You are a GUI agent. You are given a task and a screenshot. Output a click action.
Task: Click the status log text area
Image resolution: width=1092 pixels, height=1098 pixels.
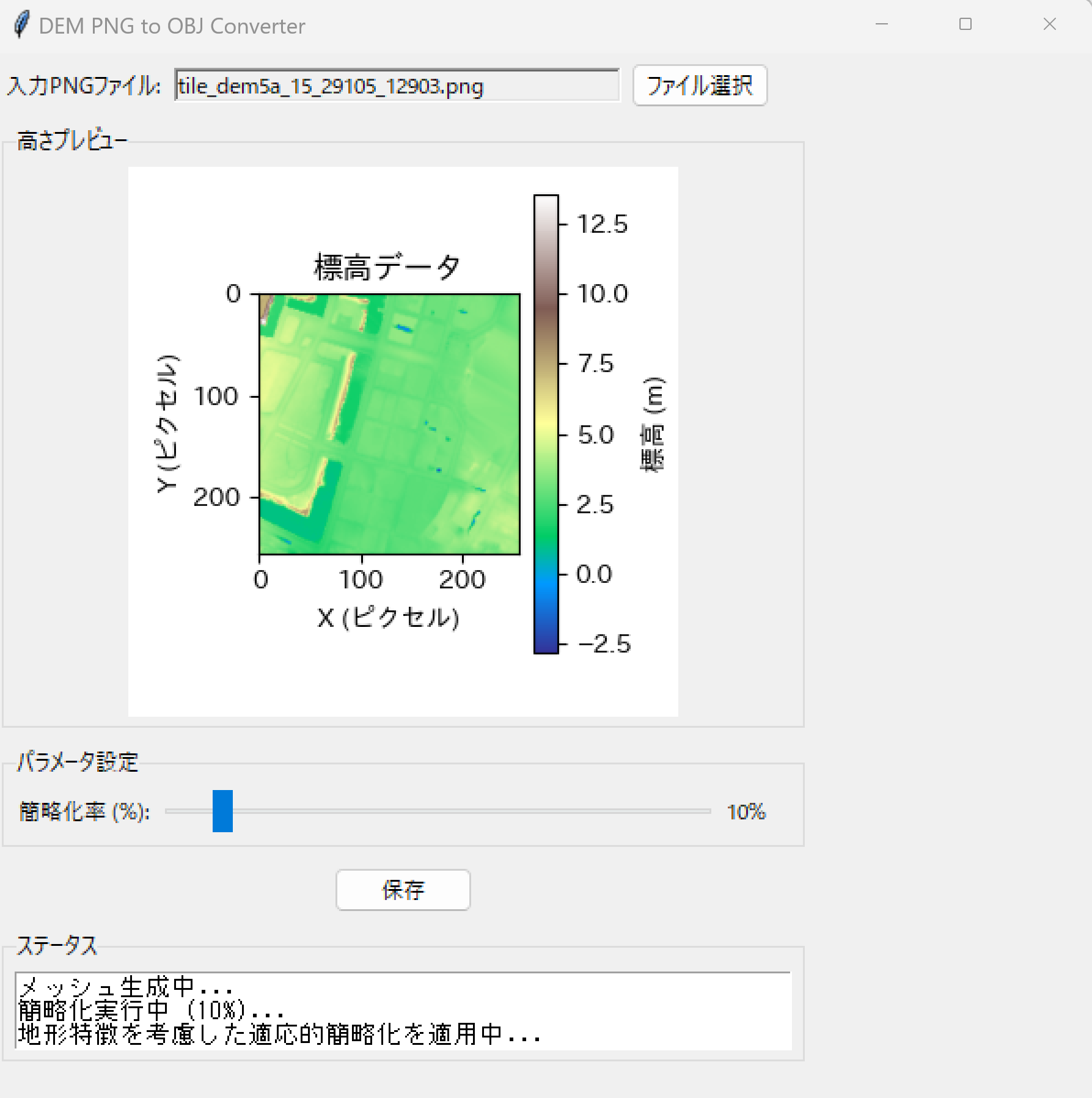[x=403, y=1011]
